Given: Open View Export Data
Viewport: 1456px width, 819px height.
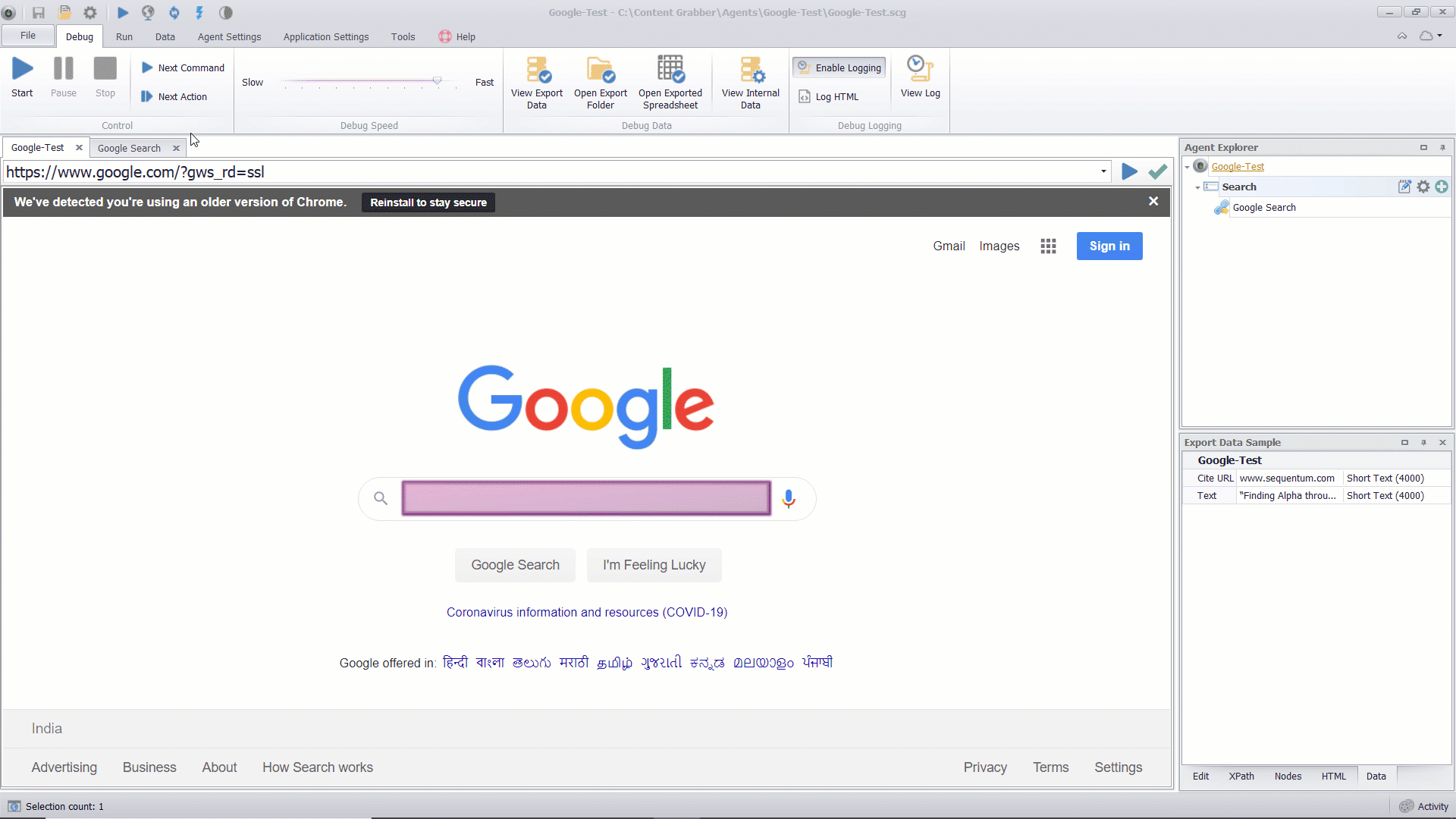Looking at the screenshot, I should click(537, 71).
